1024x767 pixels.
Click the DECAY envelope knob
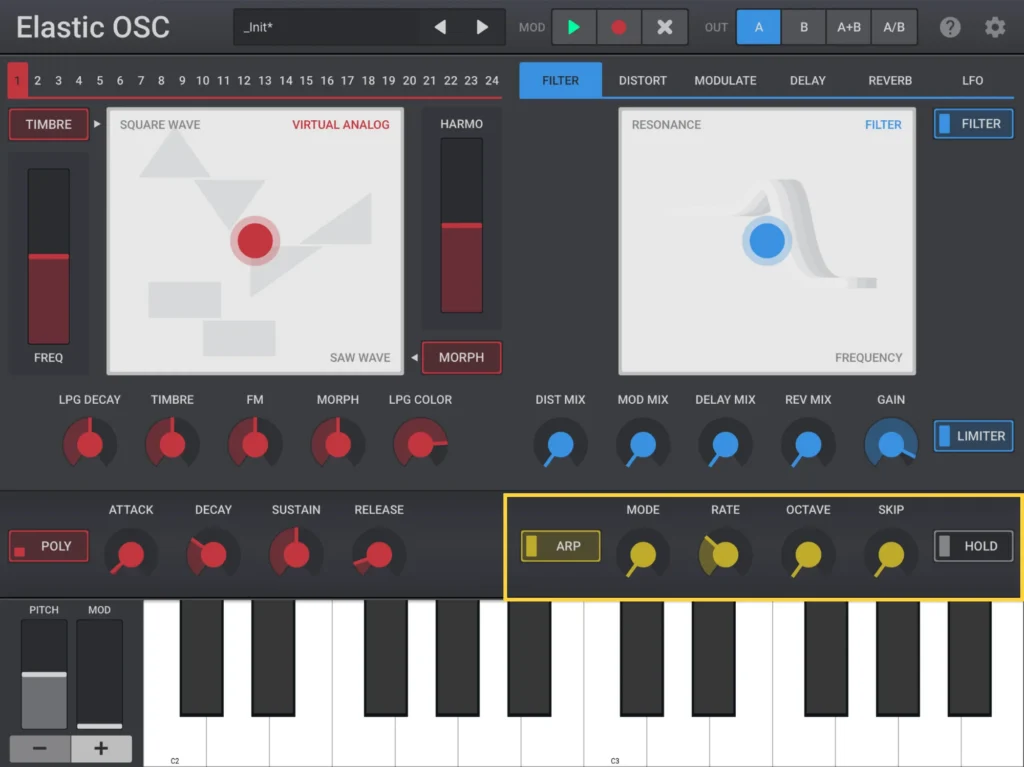(x=213, y=555)
